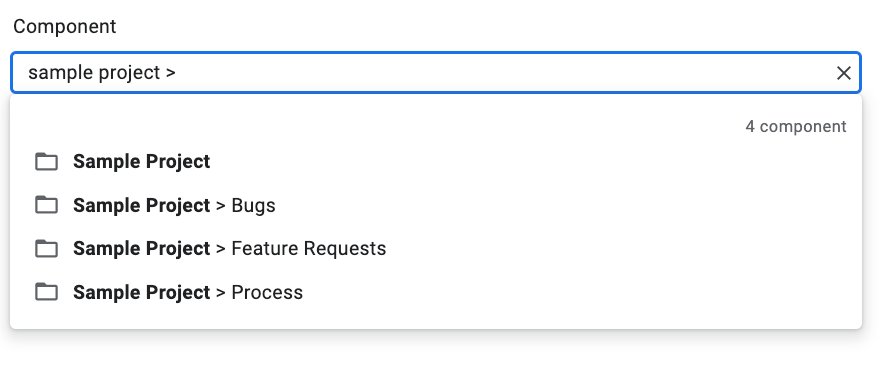The width and height of the screenshot is (881, 375).
Task: Place cursor in typed 'sample project >' text
Action: 102,73
